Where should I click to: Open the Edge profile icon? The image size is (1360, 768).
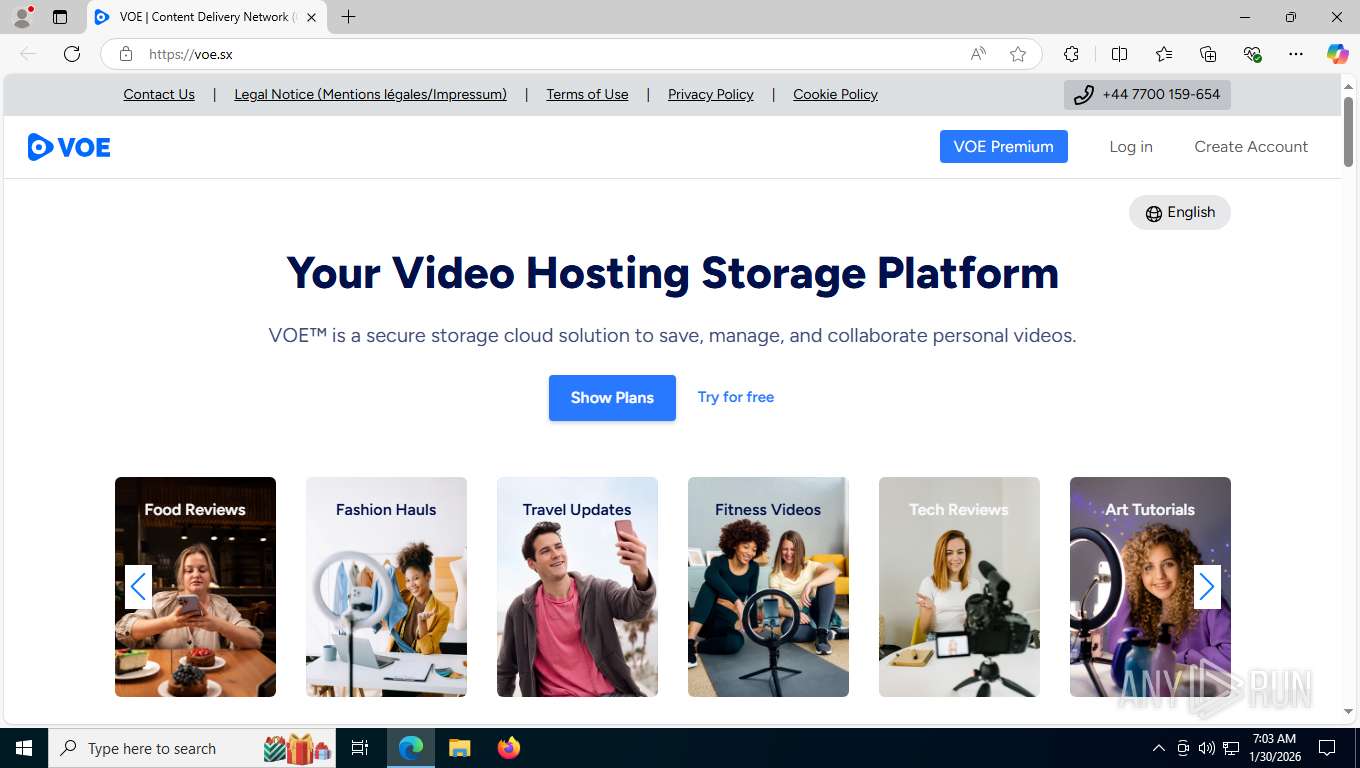click(x=22, y=17)
